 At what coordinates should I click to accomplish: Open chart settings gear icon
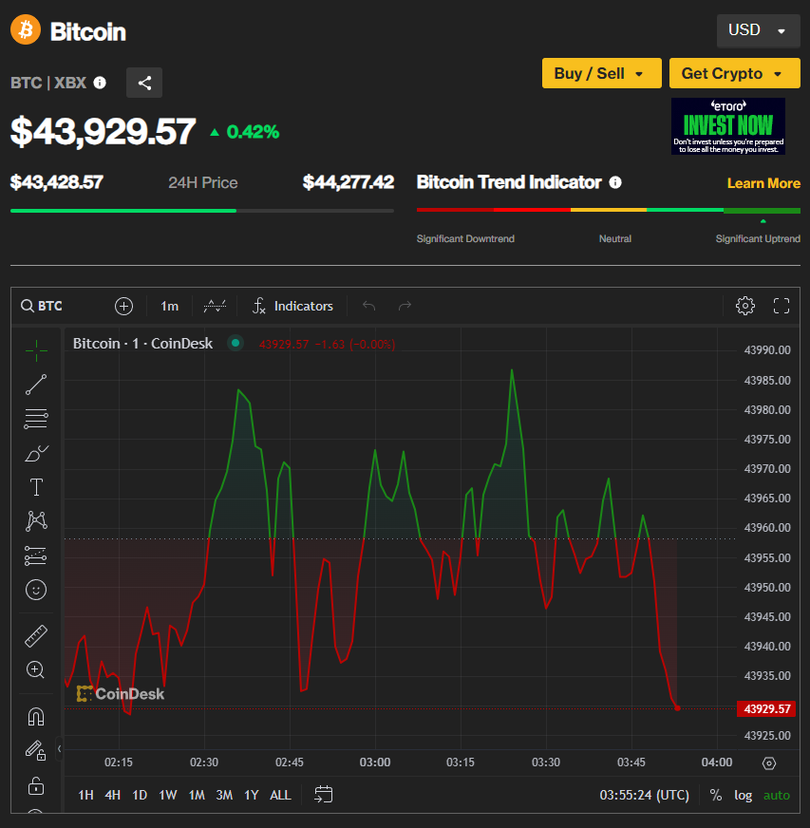coord(745,306)
